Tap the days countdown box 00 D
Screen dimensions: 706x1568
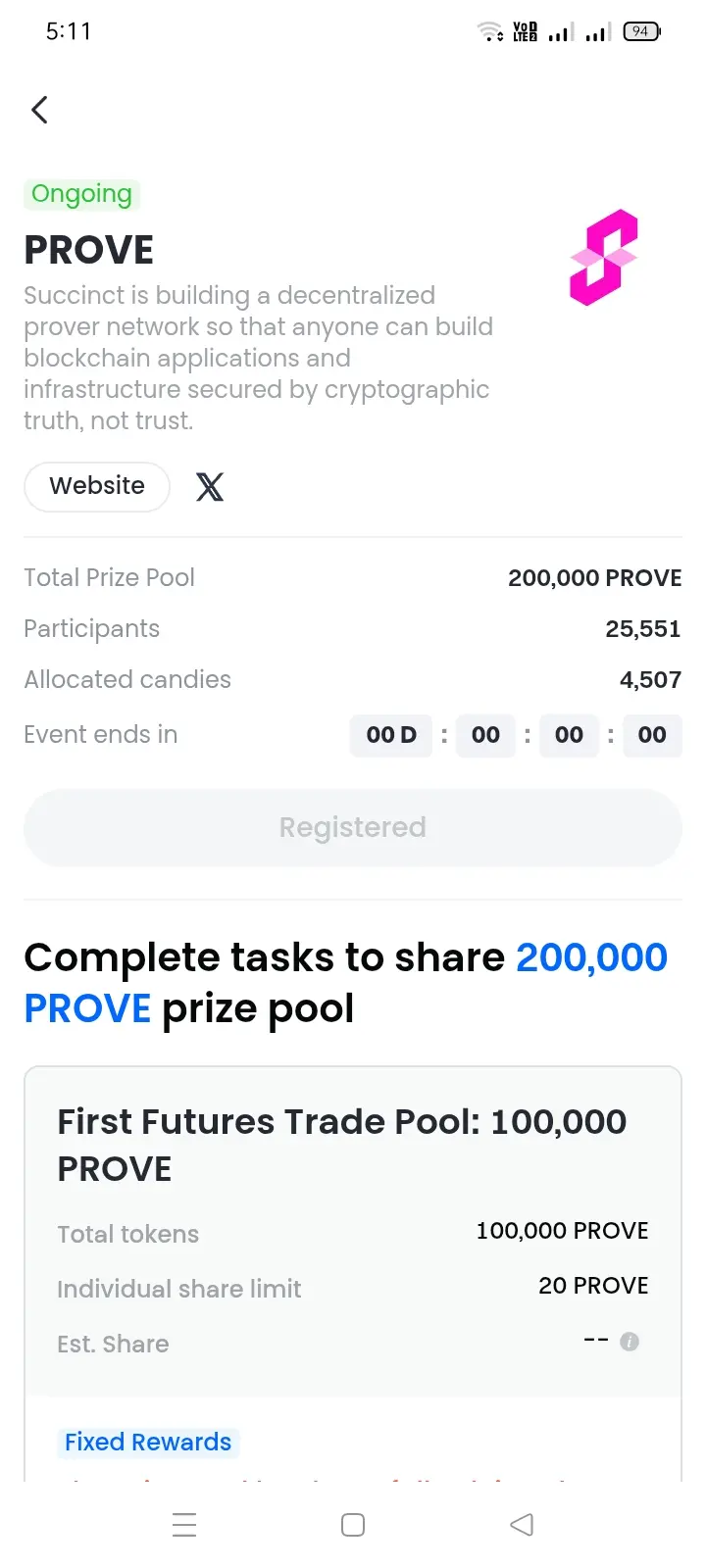point(391,735)
